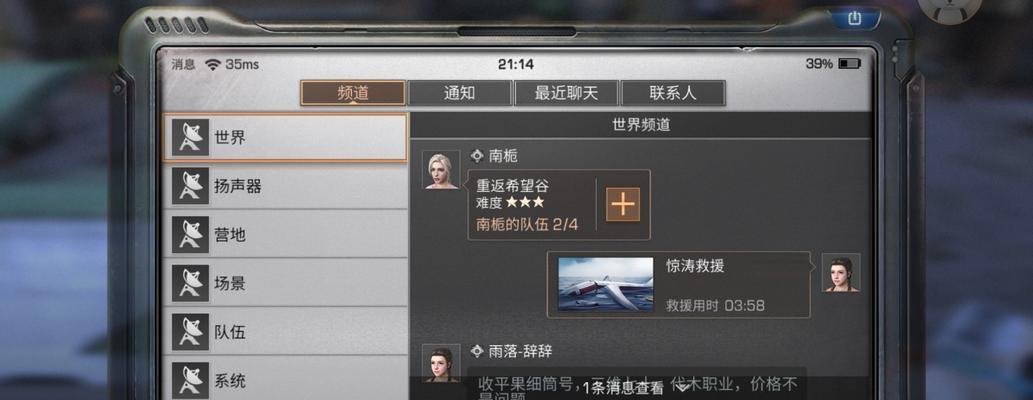The width and height of the screenshot is (1033, 400).
Task: Click own avatar beside 惊涛救援 message
Action: point(841,273)
